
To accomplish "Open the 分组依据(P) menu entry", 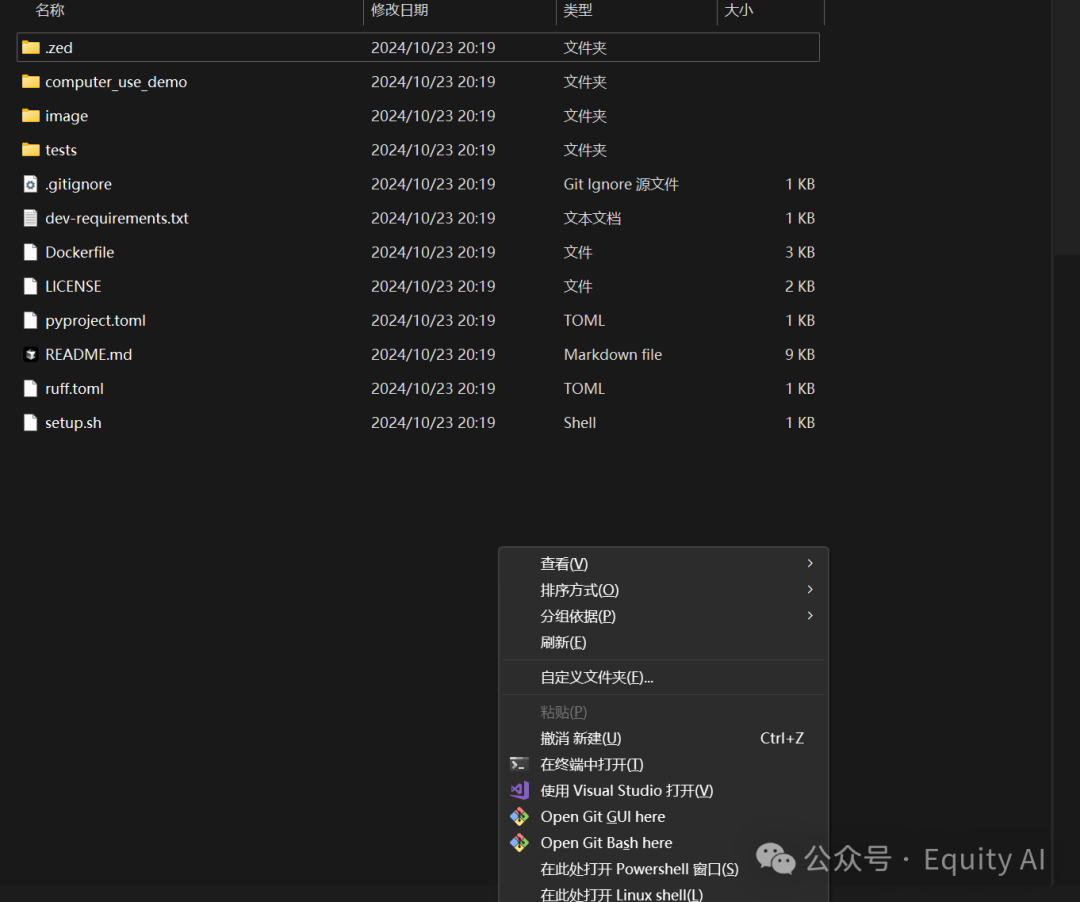I will tap(664, 616).
